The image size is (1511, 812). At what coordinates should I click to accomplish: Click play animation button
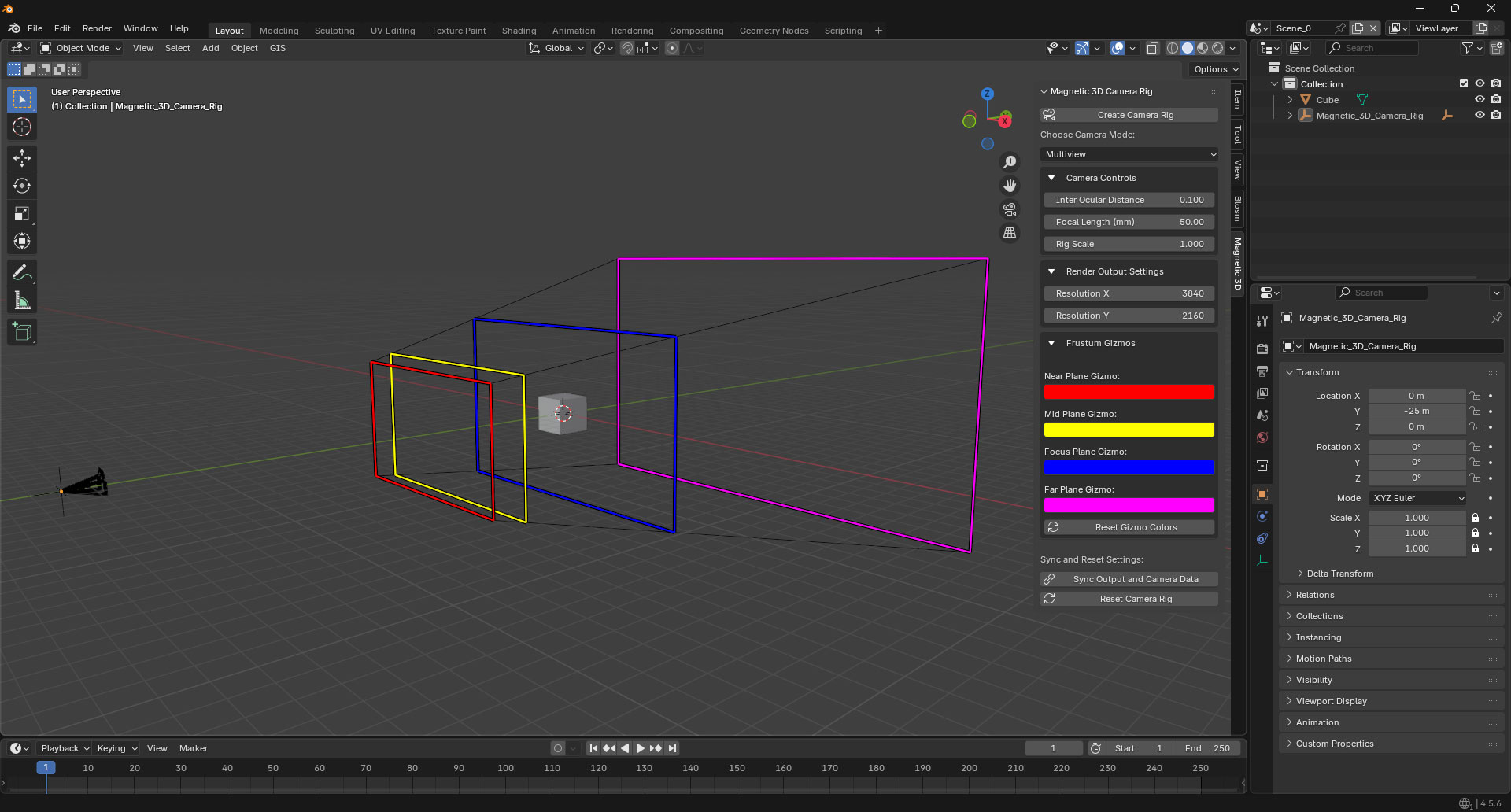640,748
